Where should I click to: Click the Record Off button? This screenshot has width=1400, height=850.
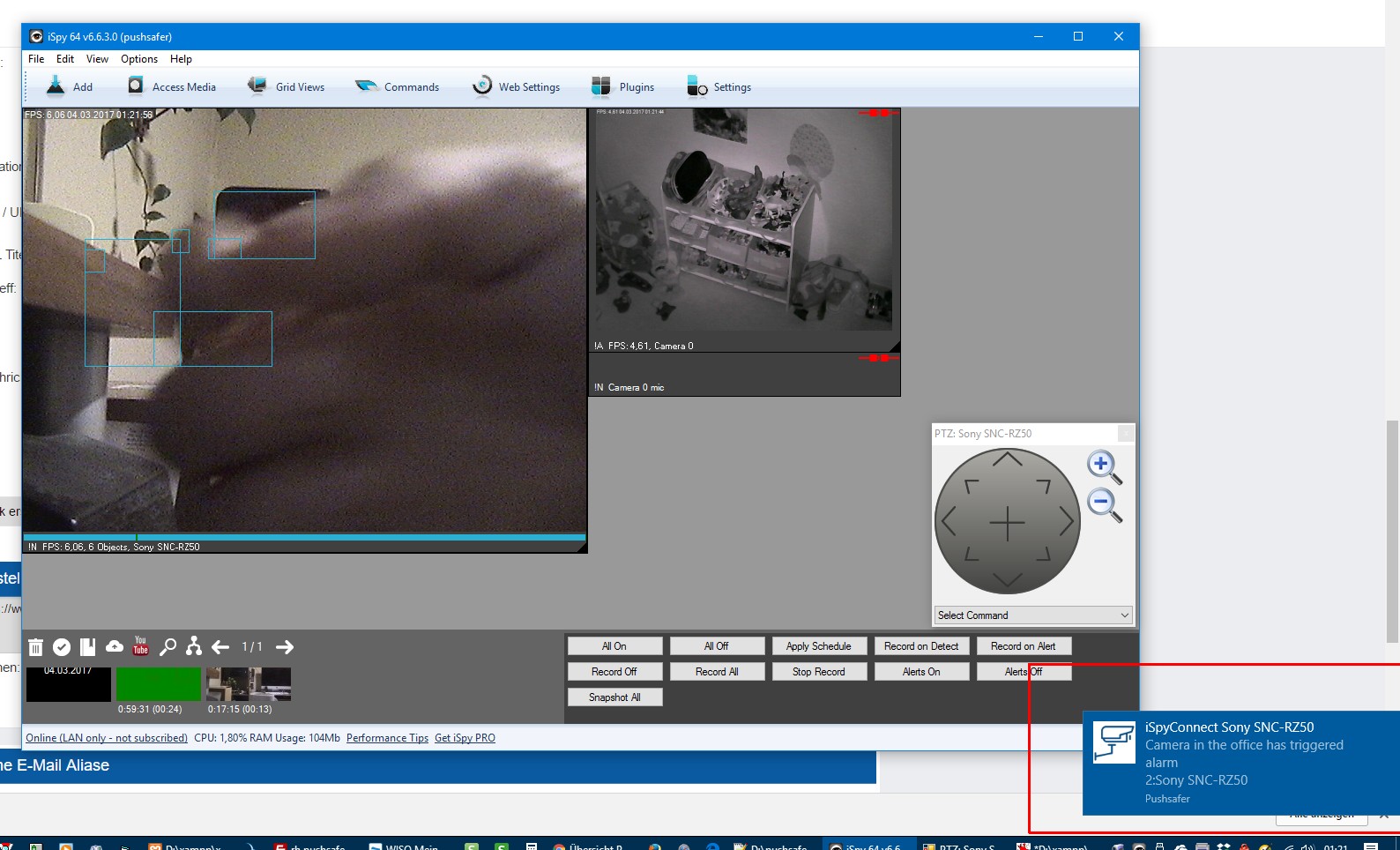(614, 672)
